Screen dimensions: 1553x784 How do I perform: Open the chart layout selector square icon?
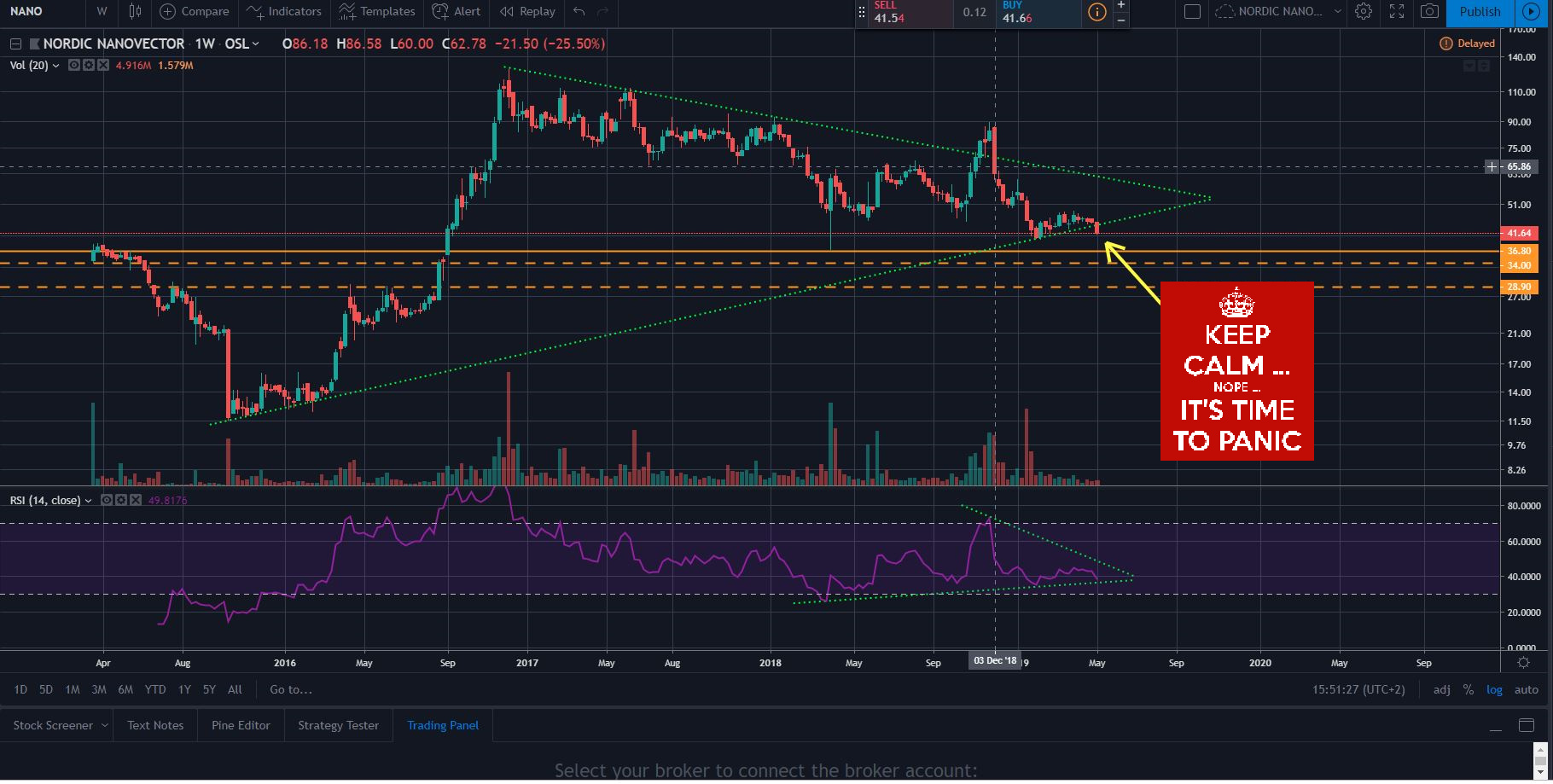(1192, 11)
